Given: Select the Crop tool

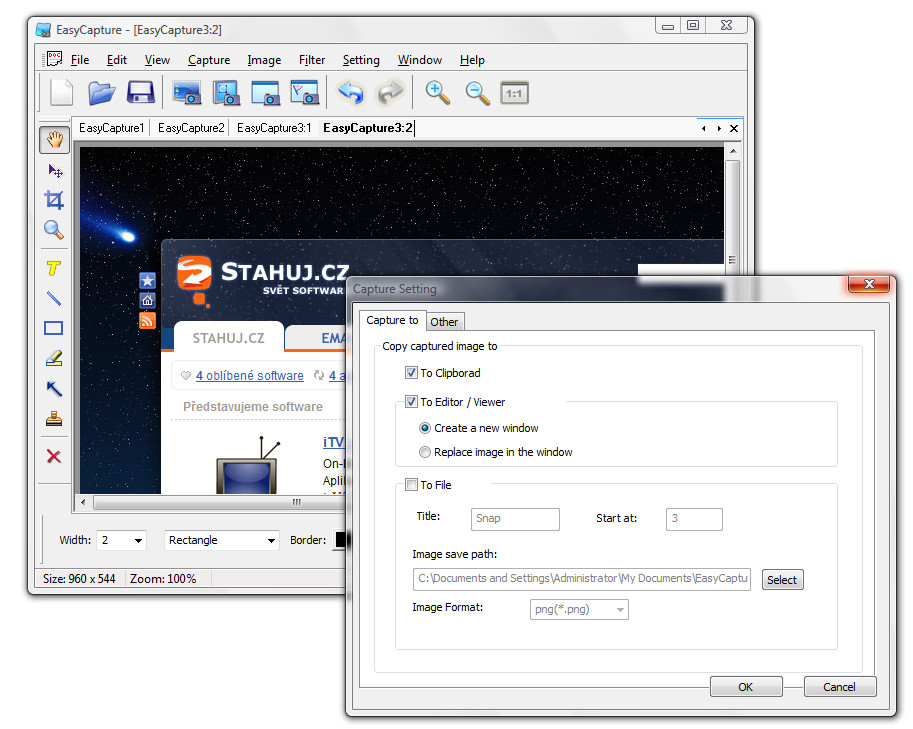Looking at the screenshot, I should (54, 200).
